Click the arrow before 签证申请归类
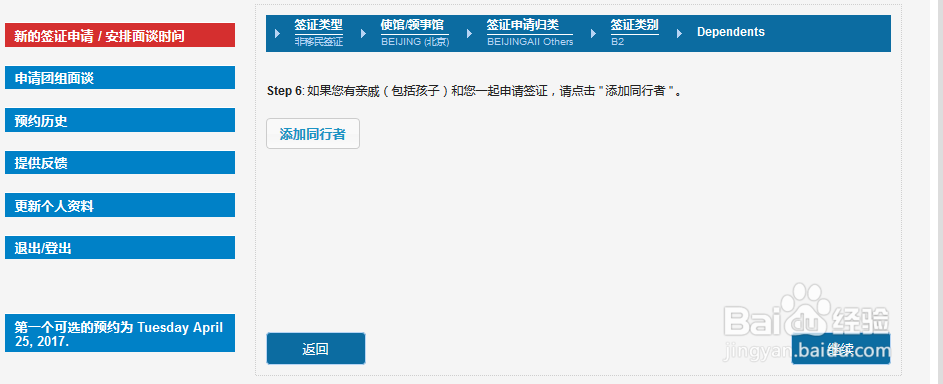The width and height of the screenshot is (943, 384). [x=470, y=34]
